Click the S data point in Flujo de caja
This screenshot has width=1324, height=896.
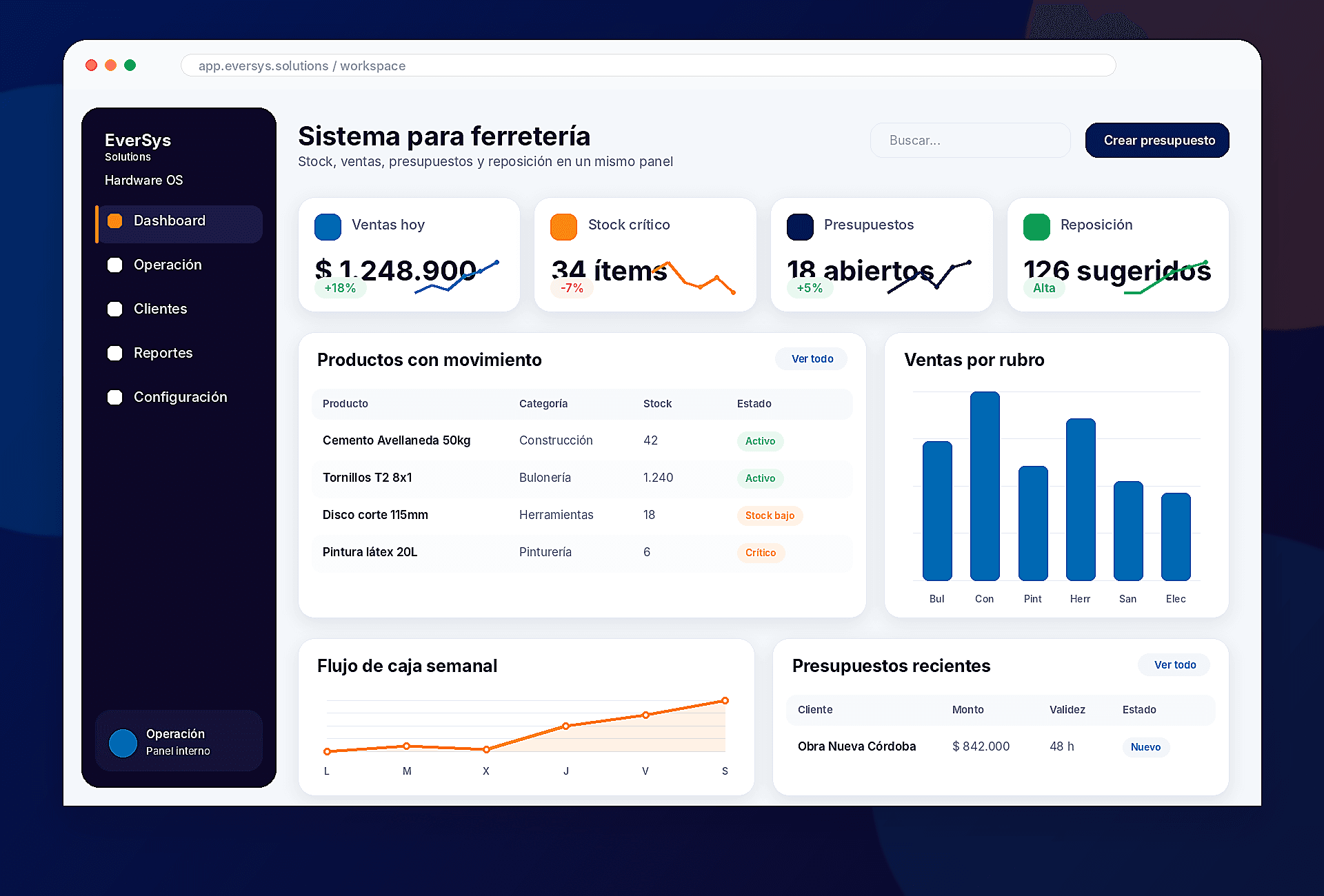click(x=725, y=701)
